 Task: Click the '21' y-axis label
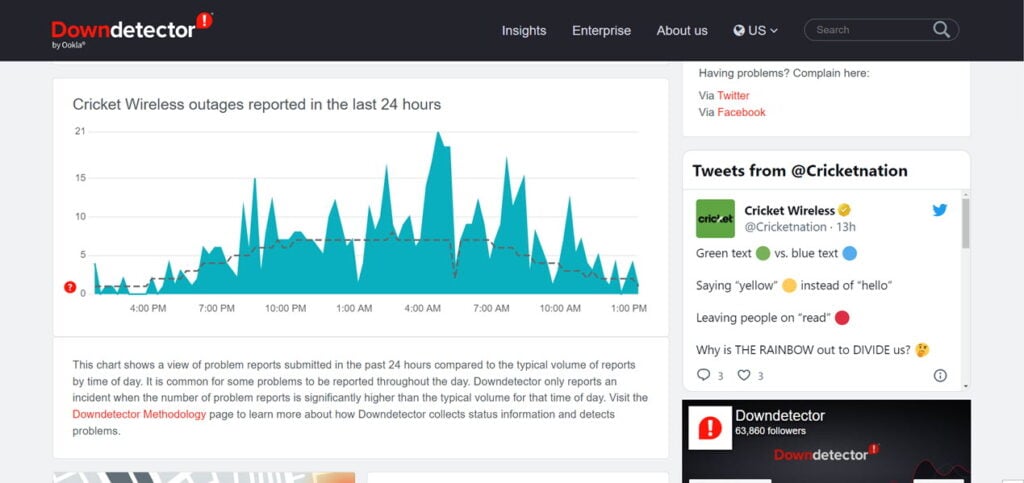tap(80, 131)
